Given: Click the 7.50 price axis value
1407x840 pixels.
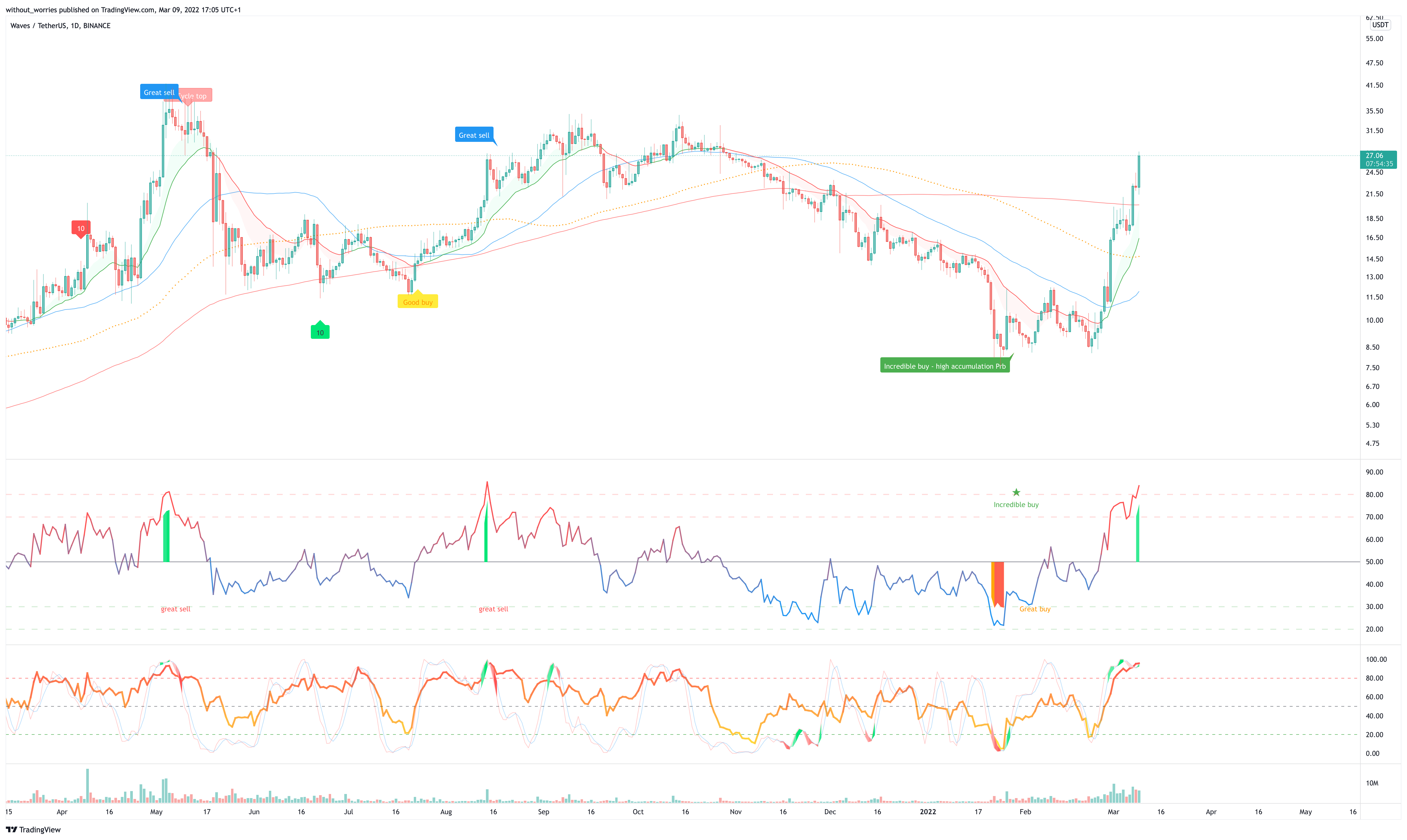Looking at the screenshot, I should point(1372,368).
